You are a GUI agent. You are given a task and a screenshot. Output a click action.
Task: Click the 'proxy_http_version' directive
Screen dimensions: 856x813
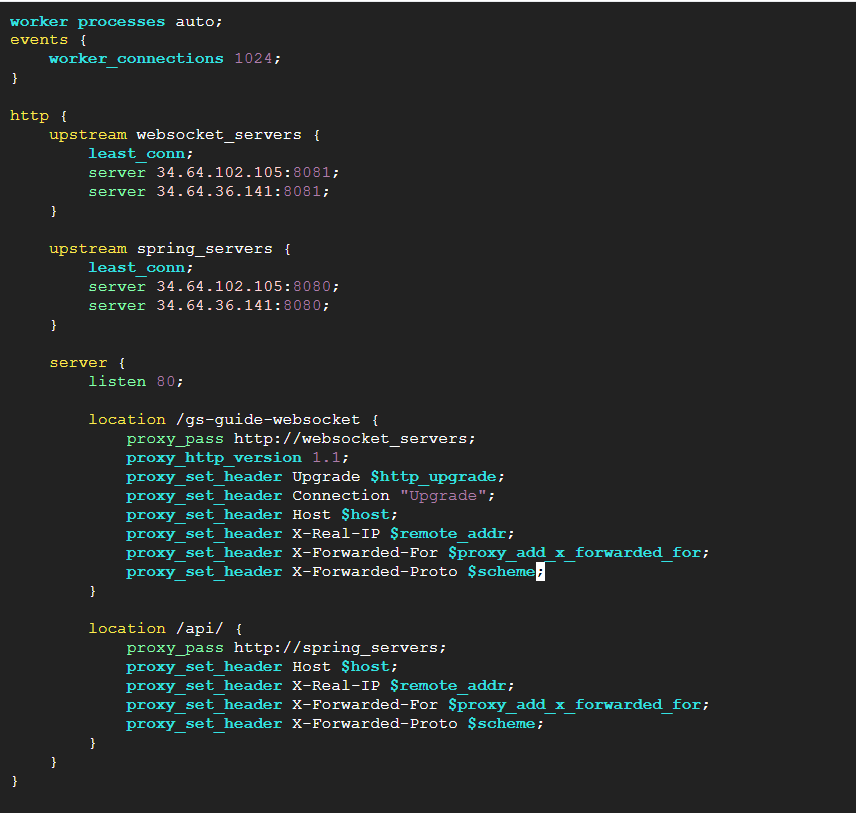coord(213,458)
